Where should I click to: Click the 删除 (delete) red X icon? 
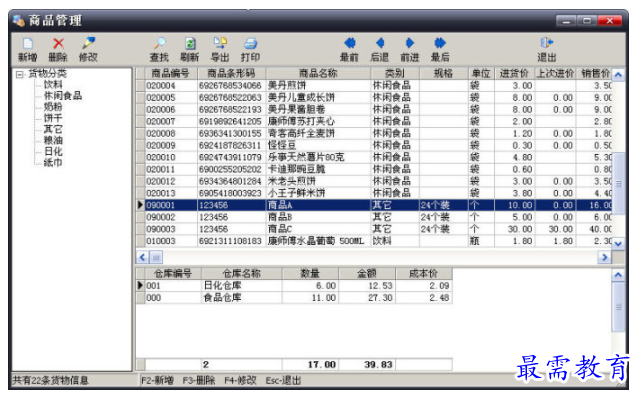(58, 44)
